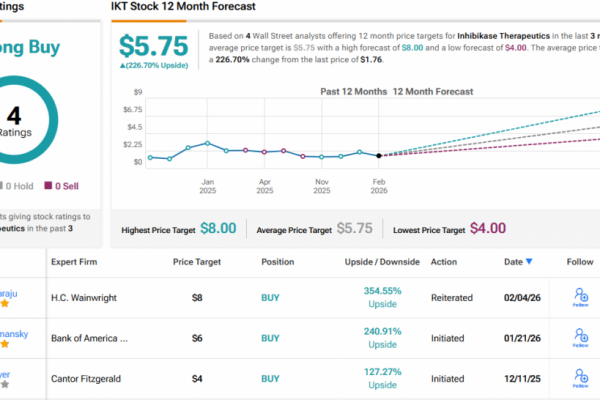Follow the Bank of America analyst
600x400 pixels.
581,340
